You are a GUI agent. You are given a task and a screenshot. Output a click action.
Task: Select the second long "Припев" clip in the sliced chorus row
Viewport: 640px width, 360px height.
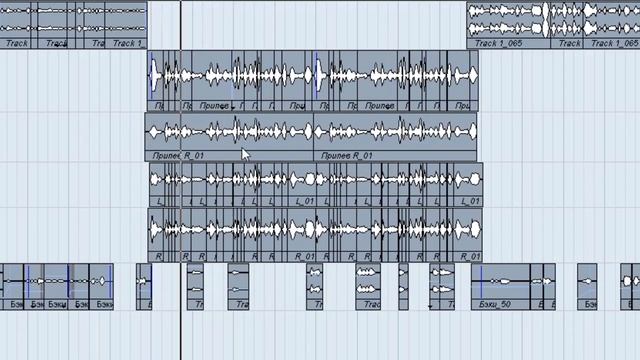(x=377, y=80)
